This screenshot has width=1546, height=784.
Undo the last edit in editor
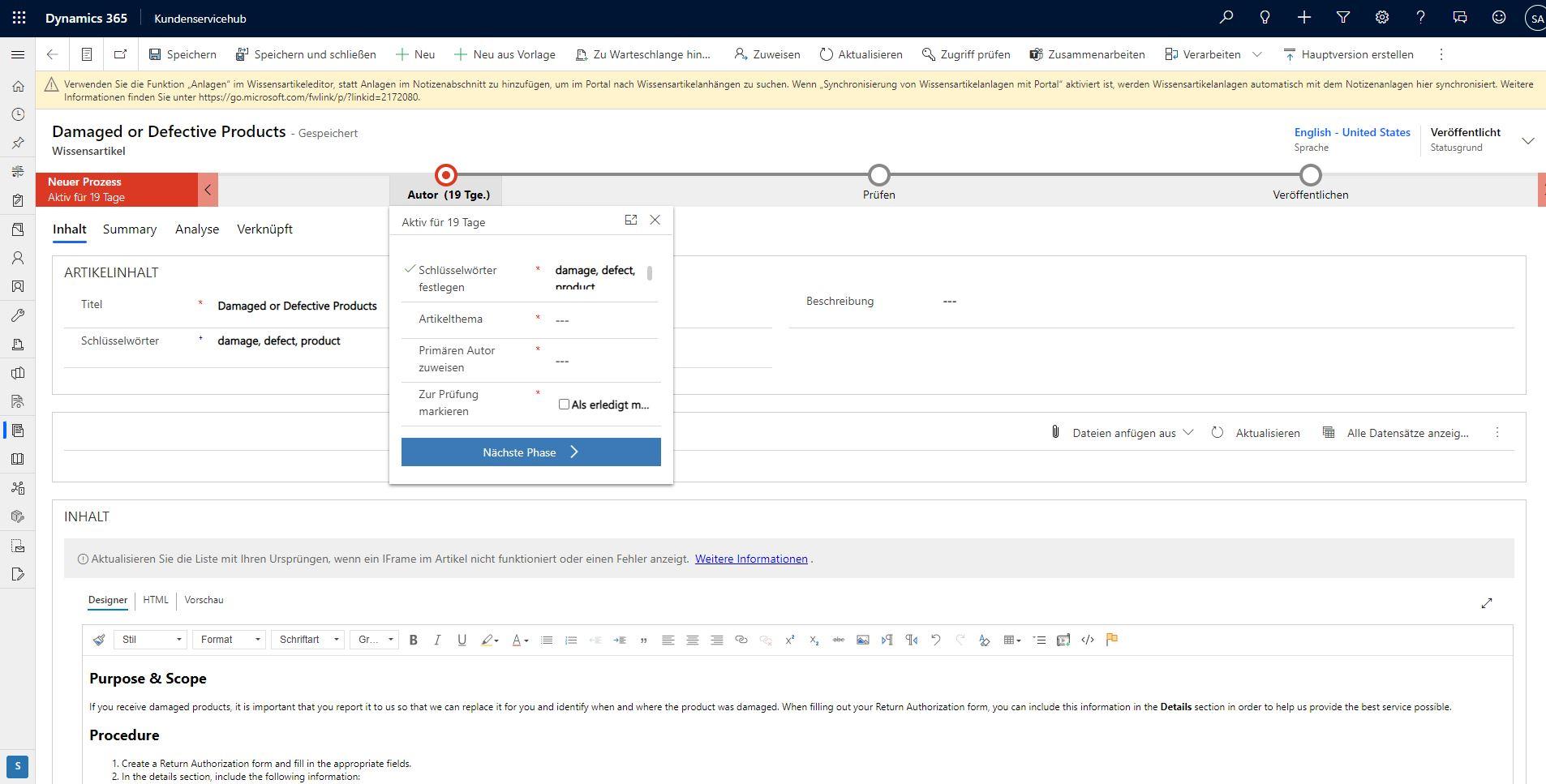point(936,640)
